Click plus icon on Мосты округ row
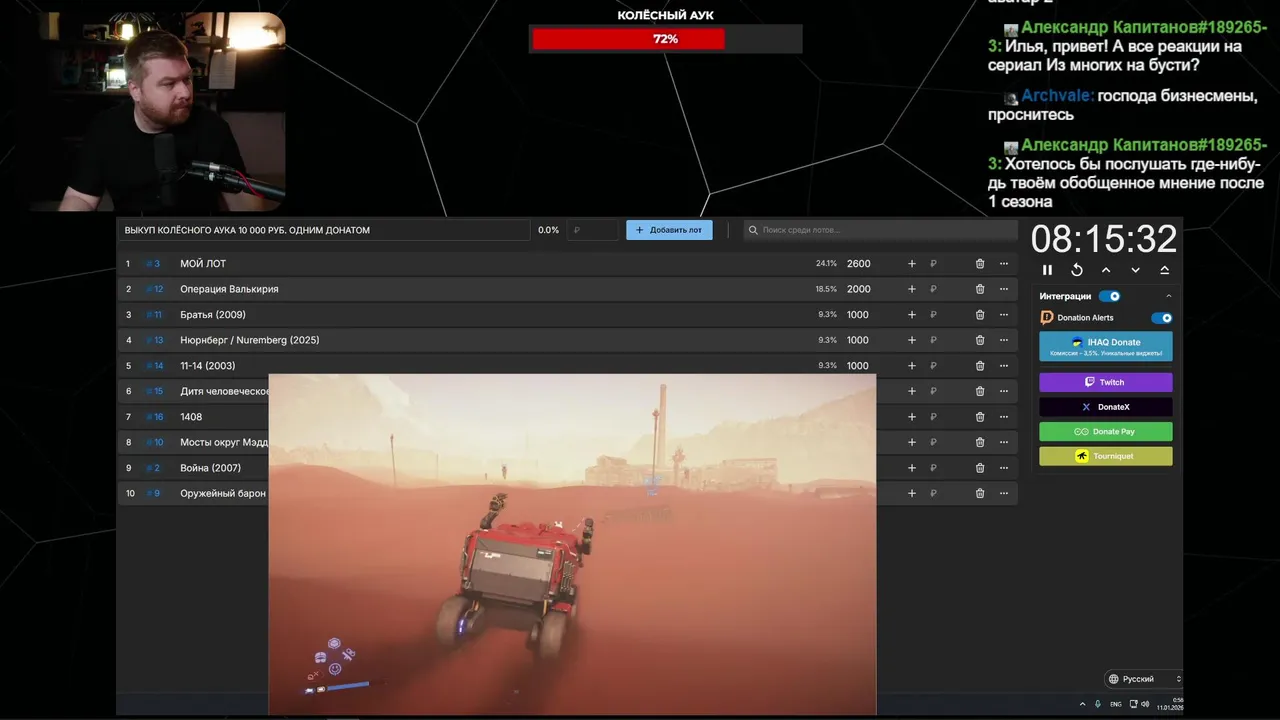 [x=911, y=442]
